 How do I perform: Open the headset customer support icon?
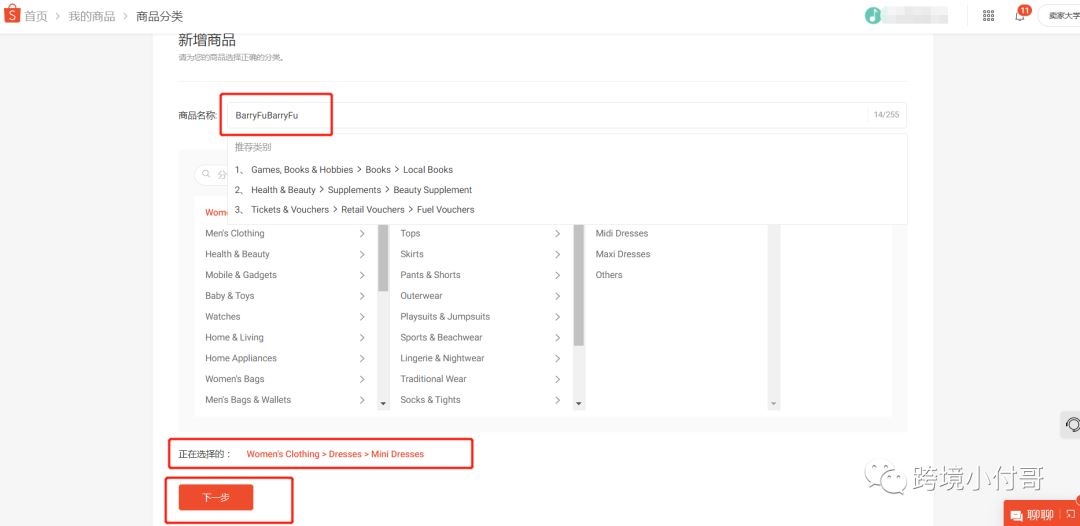1072,424
